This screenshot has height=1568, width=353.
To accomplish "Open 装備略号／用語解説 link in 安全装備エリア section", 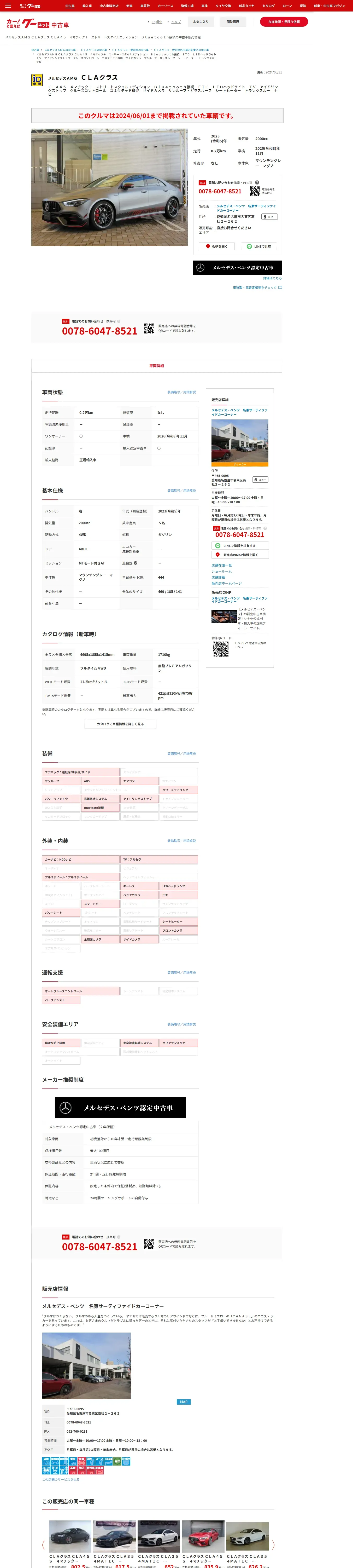I will [x=181, y=1024].
